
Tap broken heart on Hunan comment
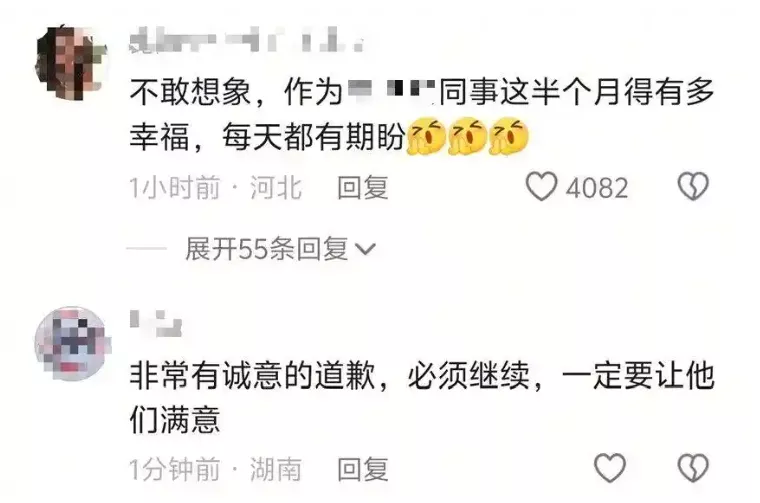point(693,468)
